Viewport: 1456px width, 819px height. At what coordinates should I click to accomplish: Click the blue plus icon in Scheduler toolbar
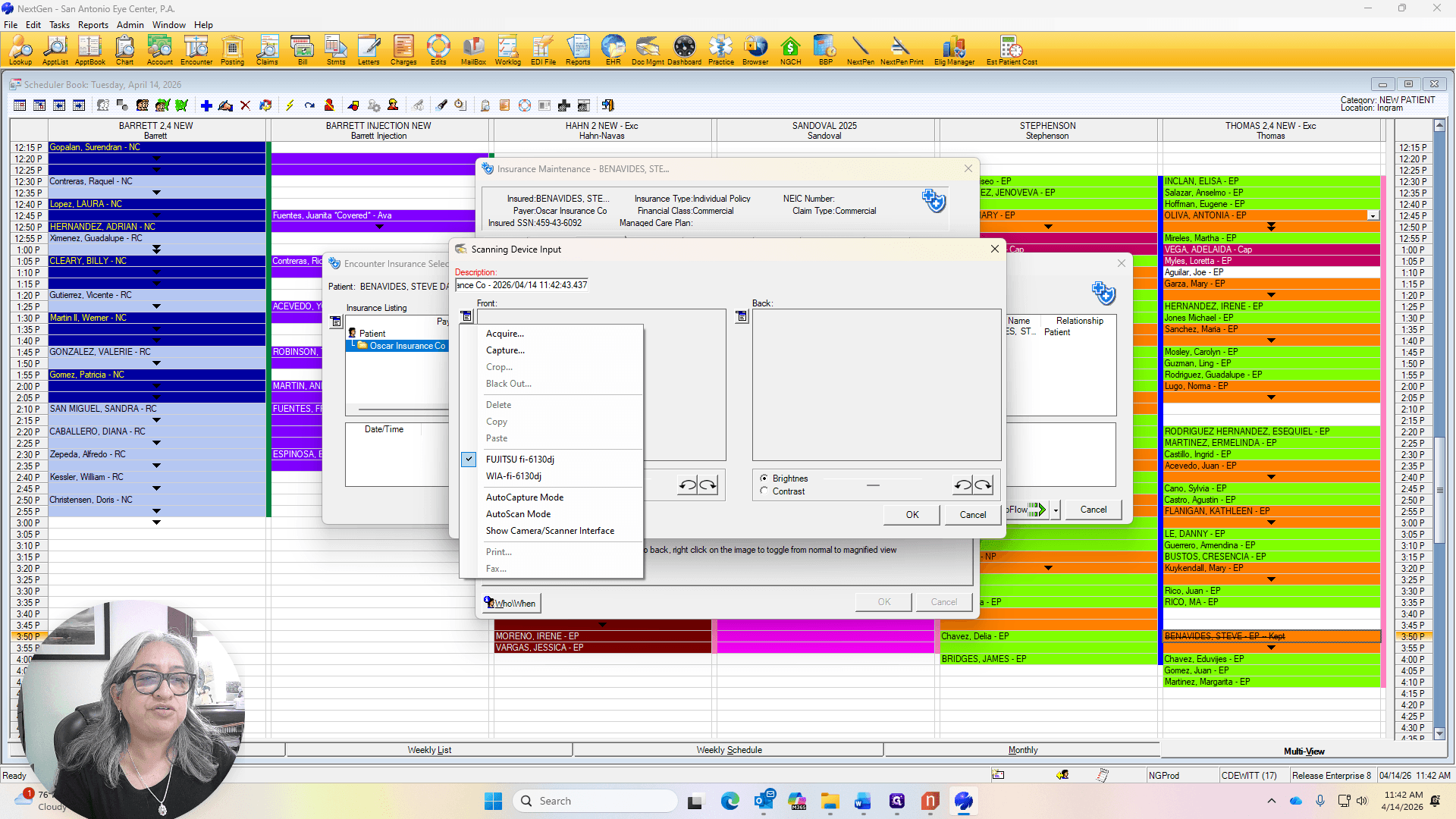point(206,105)
